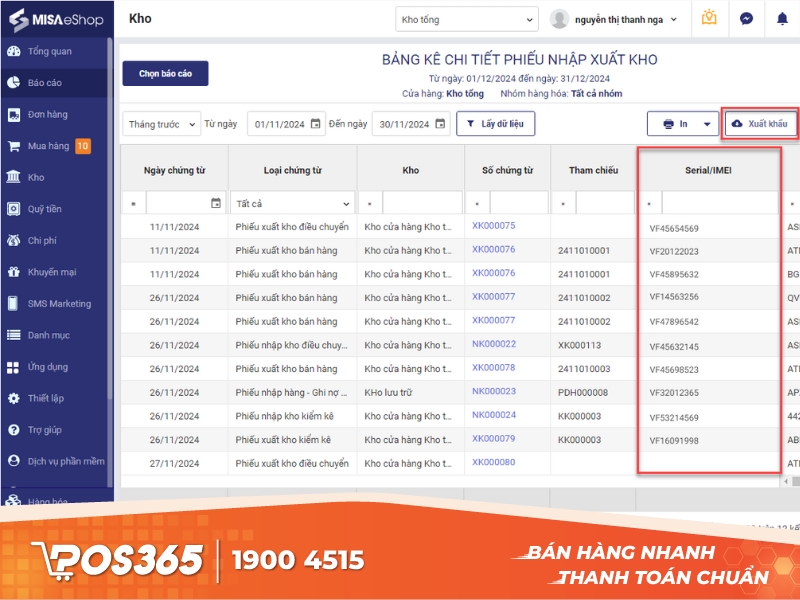Viewport: 800px width, 600px height.
Task: Click filter operator under Kho column
Action: click(x=370, y=204)
